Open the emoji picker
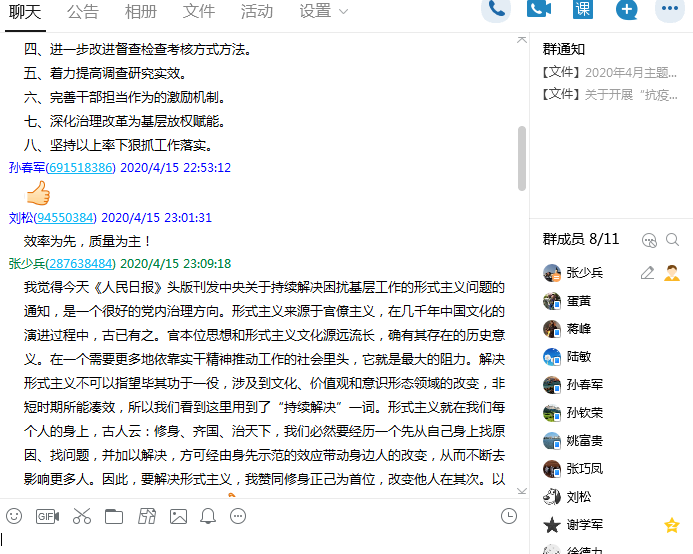Image resolution: width=693 pixels, height=554 pixels. click(14, 516)
